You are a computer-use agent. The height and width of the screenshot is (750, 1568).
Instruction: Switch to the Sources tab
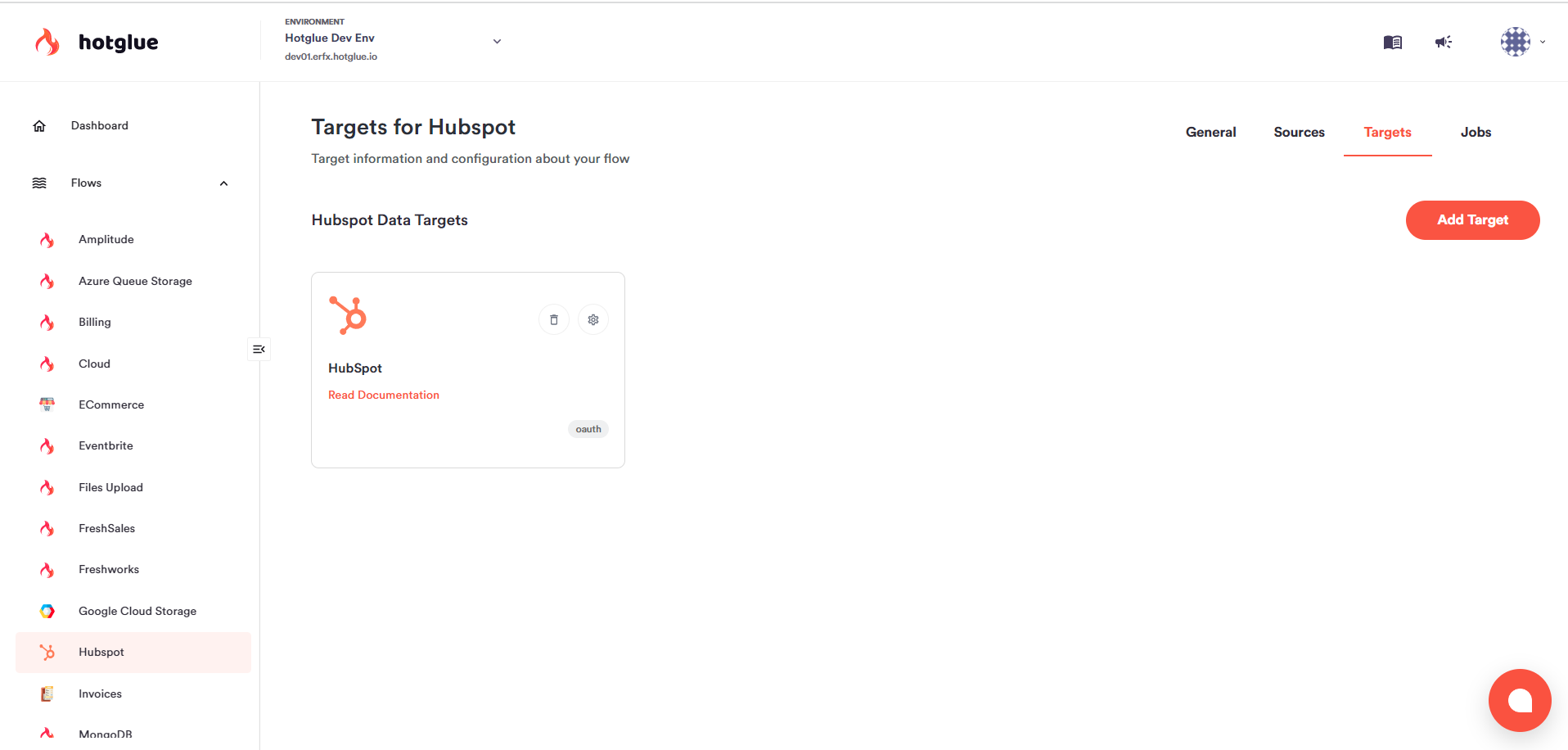1300,132
